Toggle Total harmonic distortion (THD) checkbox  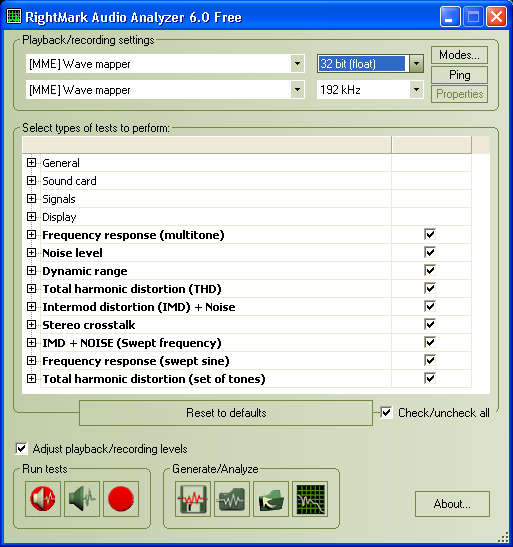pyautogui.click(x=430, y=289)
